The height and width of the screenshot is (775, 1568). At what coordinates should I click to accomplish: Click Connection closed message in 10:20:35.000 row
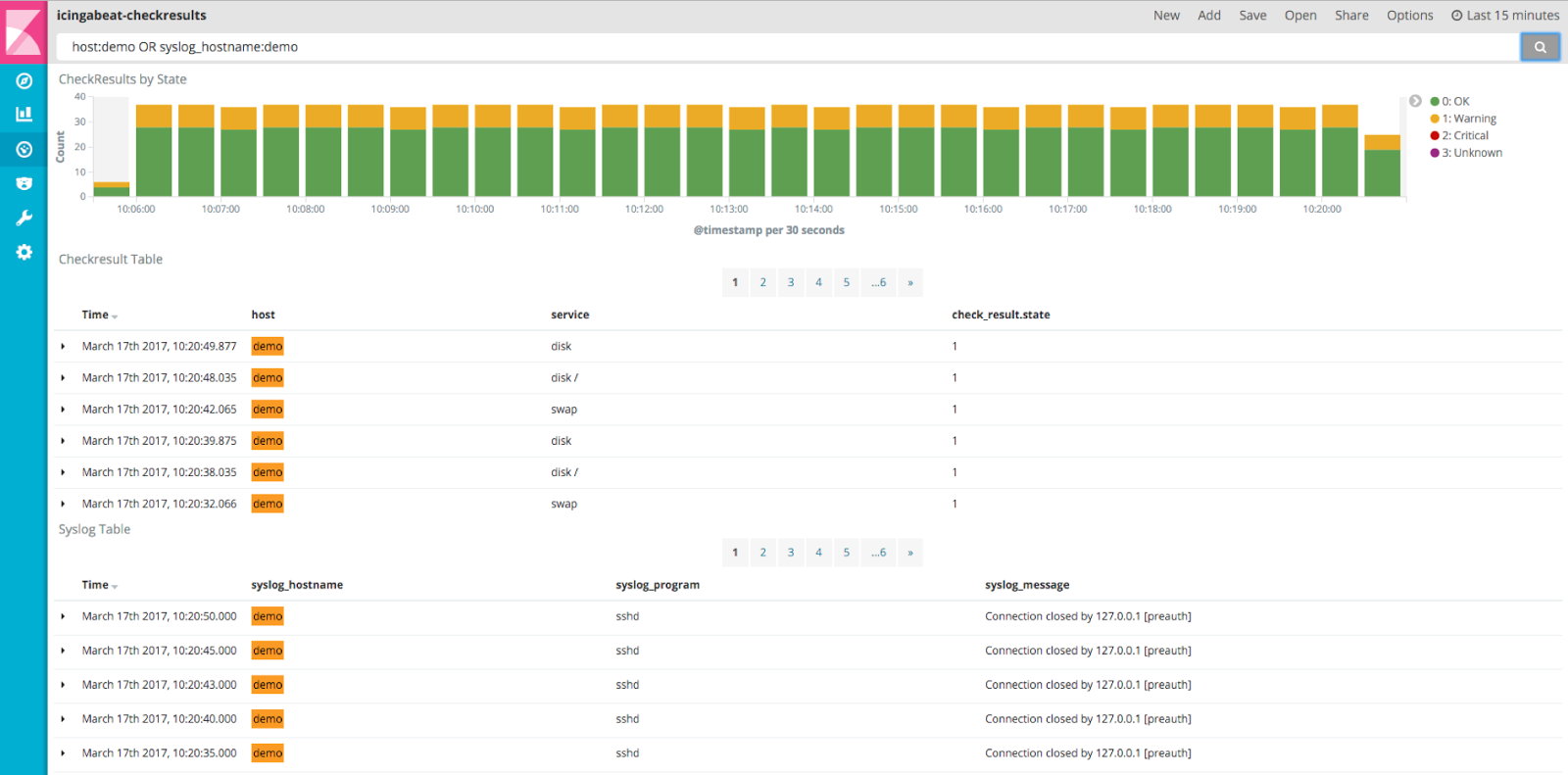[x=1088, y=753]
